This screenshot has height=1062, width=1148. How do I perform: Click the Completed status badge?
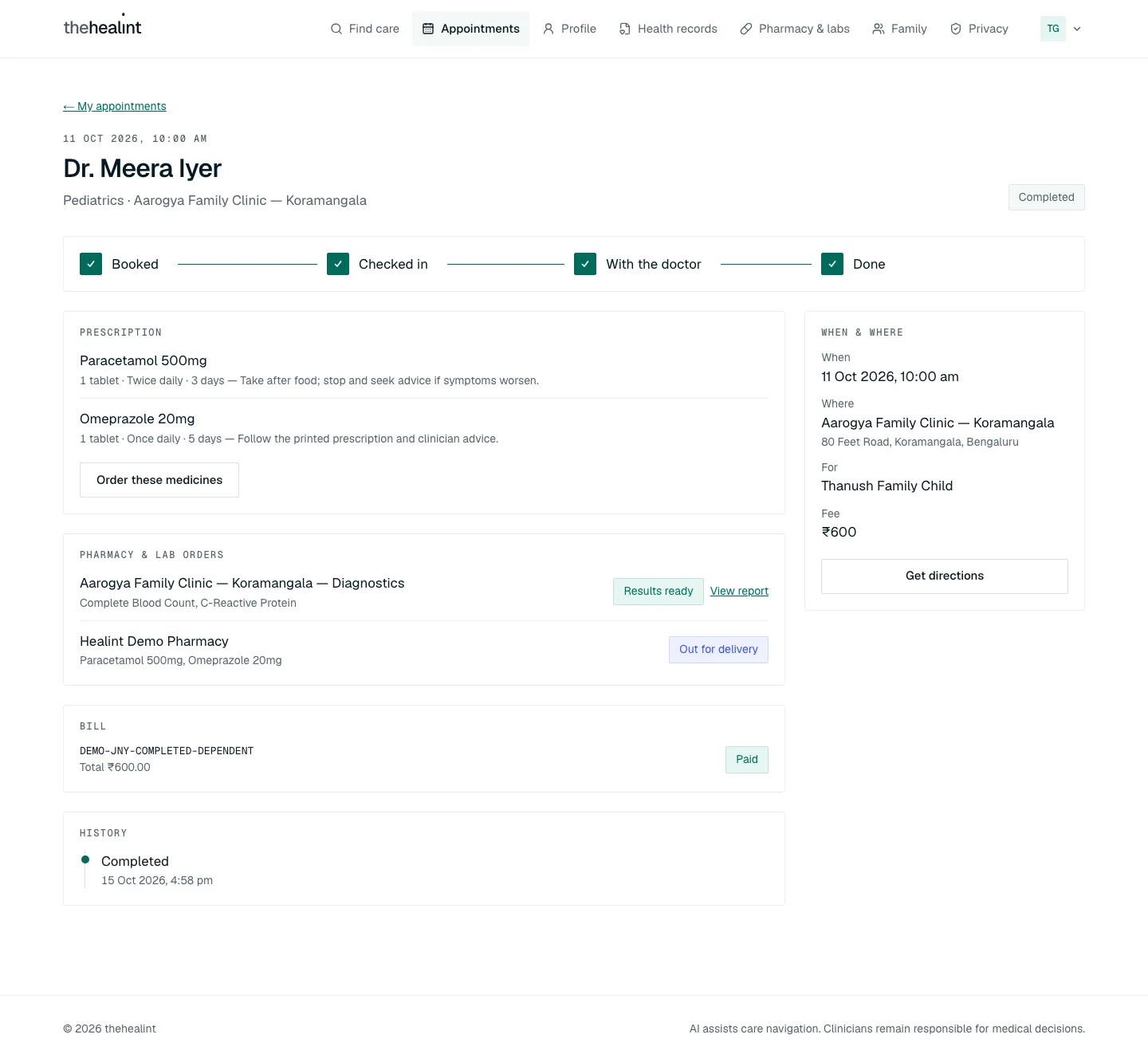(1046, 197)
